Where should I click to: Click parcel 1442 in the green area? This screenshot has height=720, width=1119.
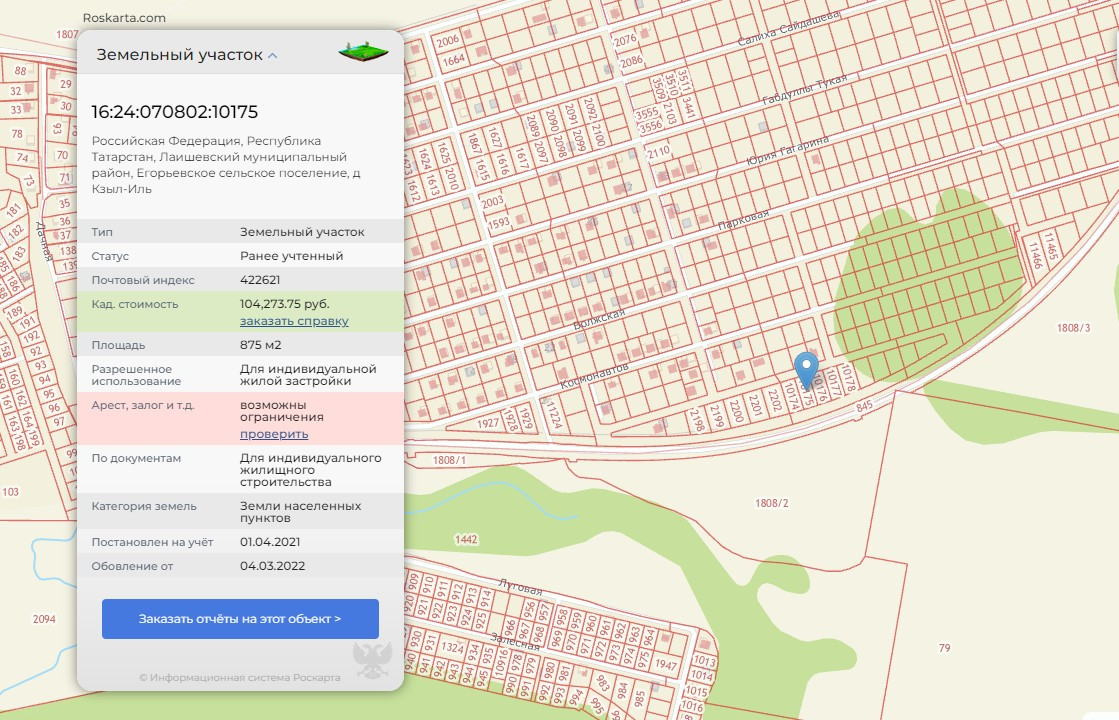click(x=466, y=540)
